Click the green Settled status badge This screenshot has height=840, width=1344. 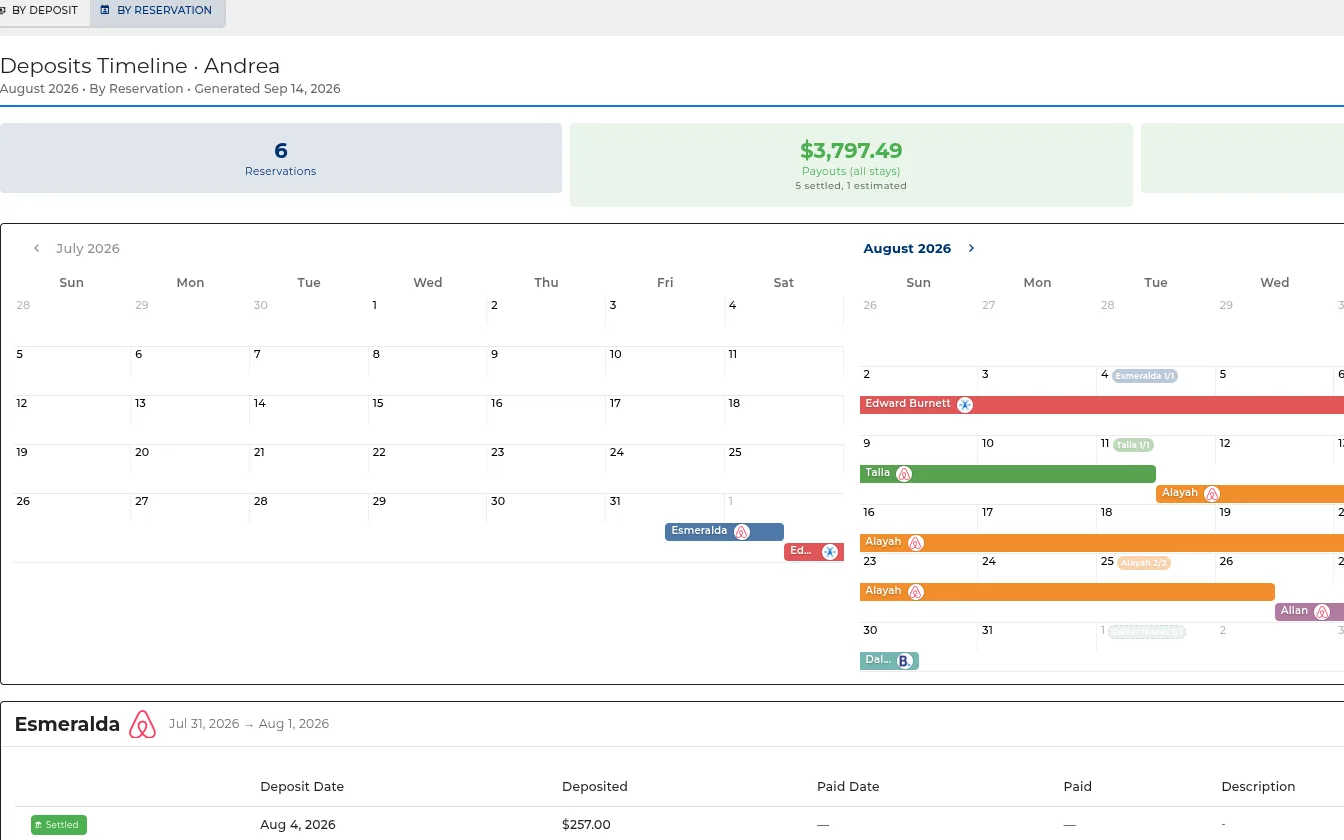[x=59, y=825]
